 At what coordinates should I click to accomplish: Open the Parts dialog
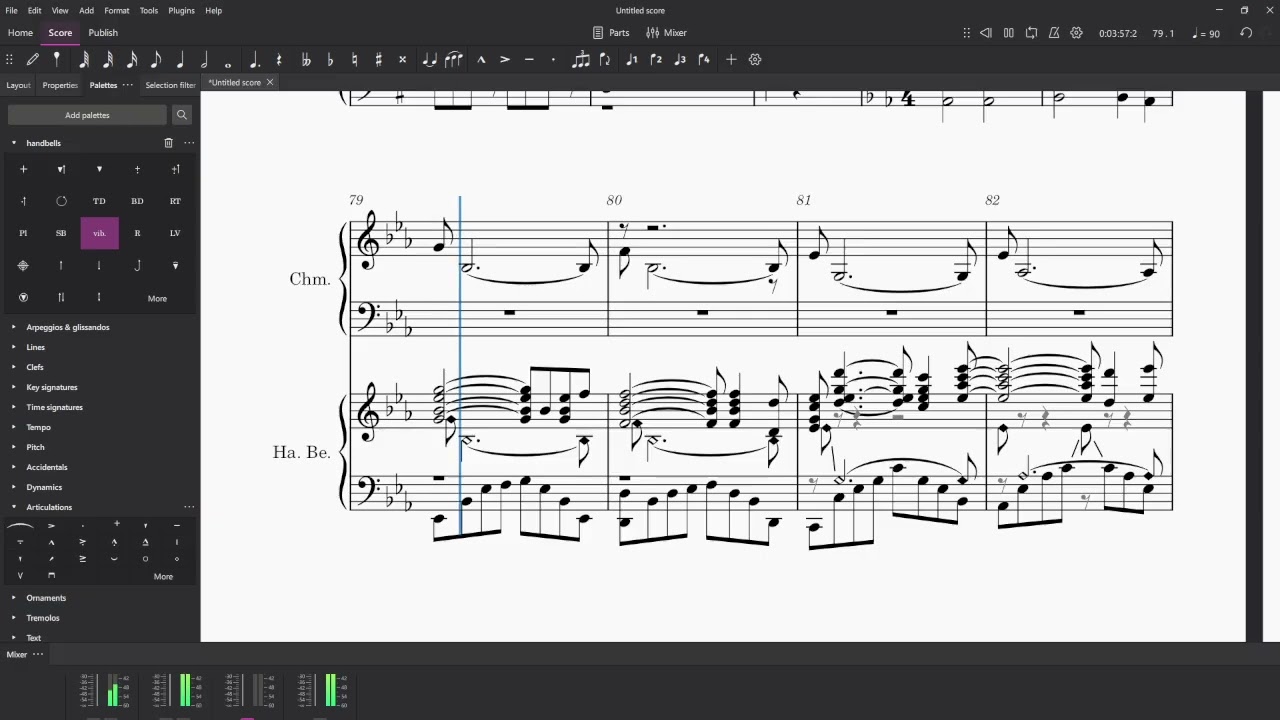(x=611, y=33)
